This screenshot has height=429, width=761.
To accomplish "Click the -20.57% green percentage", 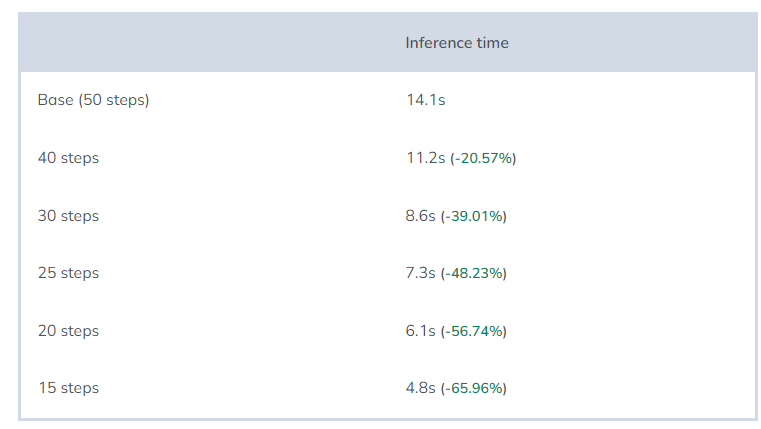I will click(x=484, y=158).
